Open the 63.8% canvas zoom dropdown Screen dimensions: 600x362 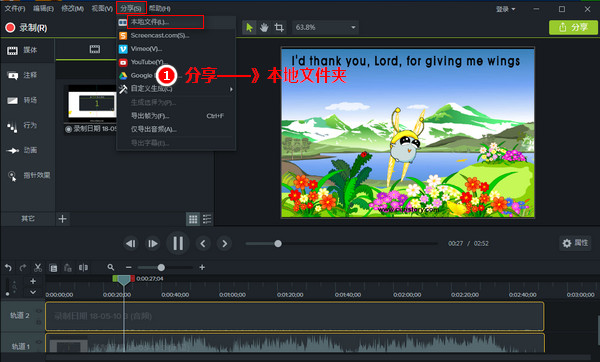coord(325,28)
